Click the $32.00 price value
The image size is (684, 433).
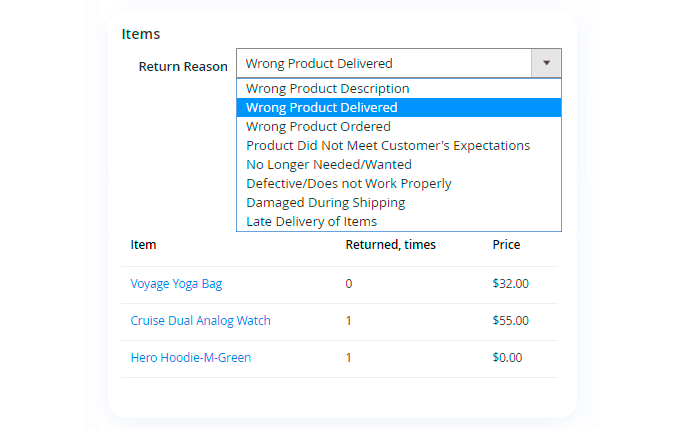coord(510,284)
